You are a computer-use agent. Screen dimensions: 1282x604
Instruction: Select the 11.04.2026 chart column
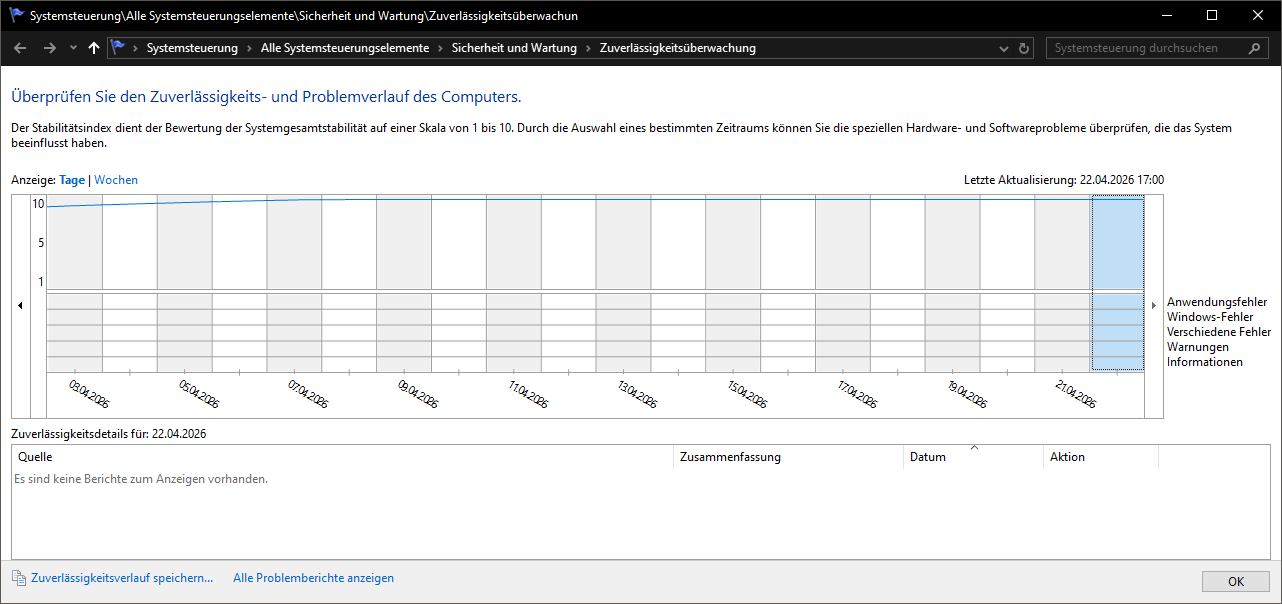(514, 283)
